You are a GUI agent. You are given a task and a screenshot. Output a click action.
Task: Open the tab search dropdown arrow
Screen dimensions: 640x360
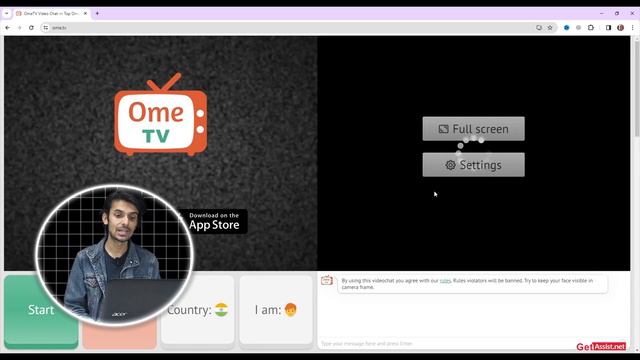click(7, 13)
